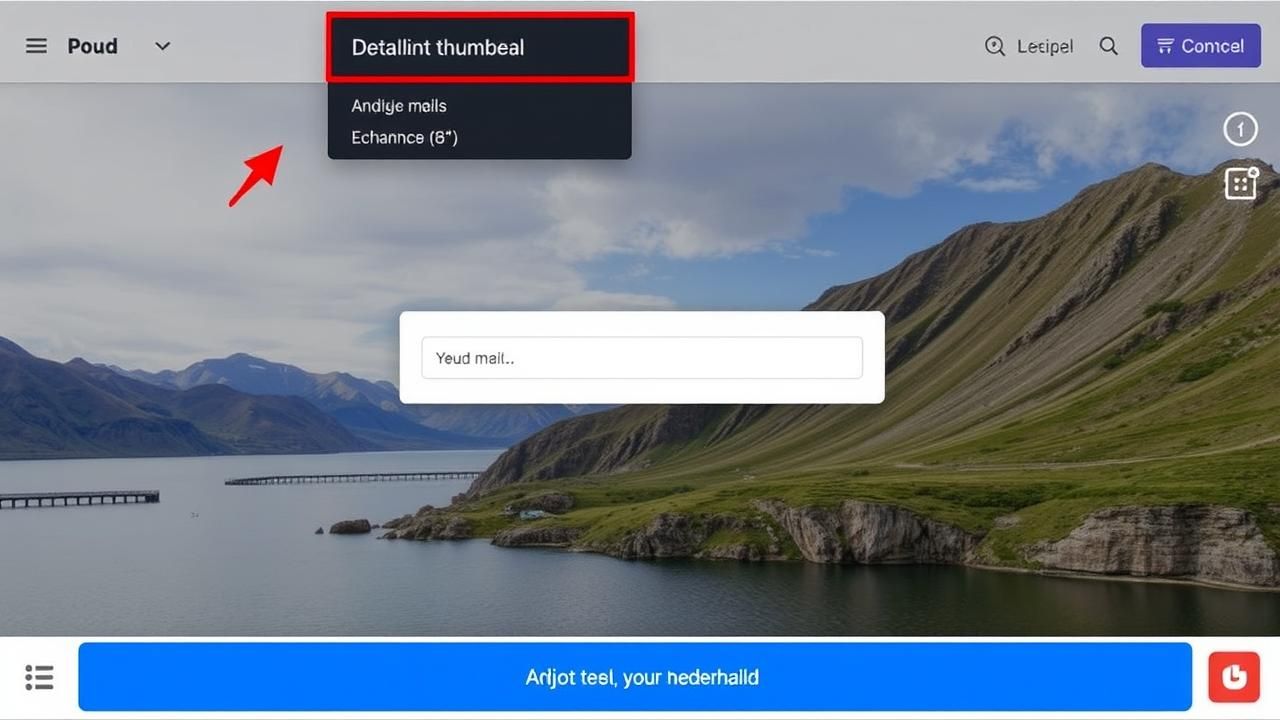Image resolution: width=1280 pixels, height=720 pixels.
Task: Click the cart icon inside Concel button
Action: 1165,46
